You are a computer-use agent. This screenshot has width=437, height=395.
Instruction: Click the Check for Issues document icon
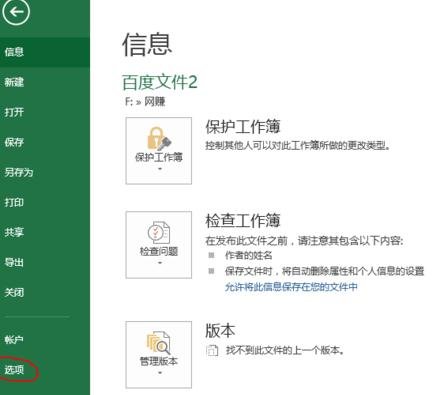click(159, 233)
